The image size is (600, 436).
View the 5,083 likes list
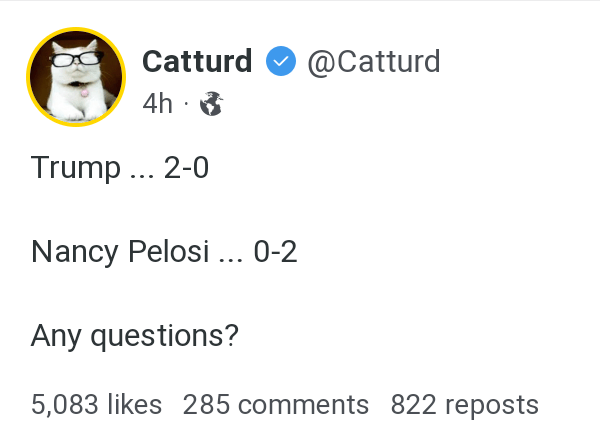[x=96, y=404]
